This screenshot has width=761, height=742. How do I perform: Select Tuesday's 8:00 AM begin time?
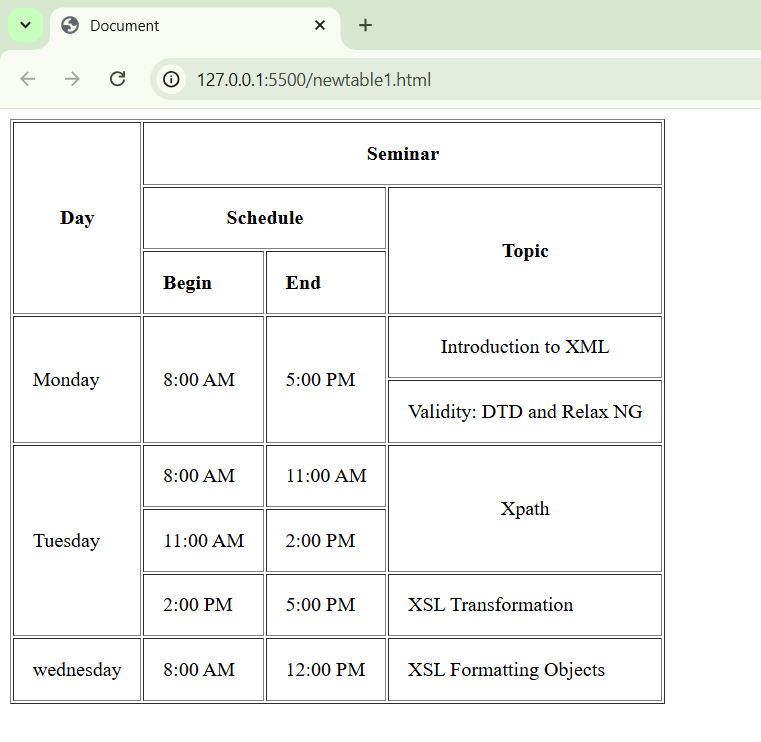click(x=203, y=476)
